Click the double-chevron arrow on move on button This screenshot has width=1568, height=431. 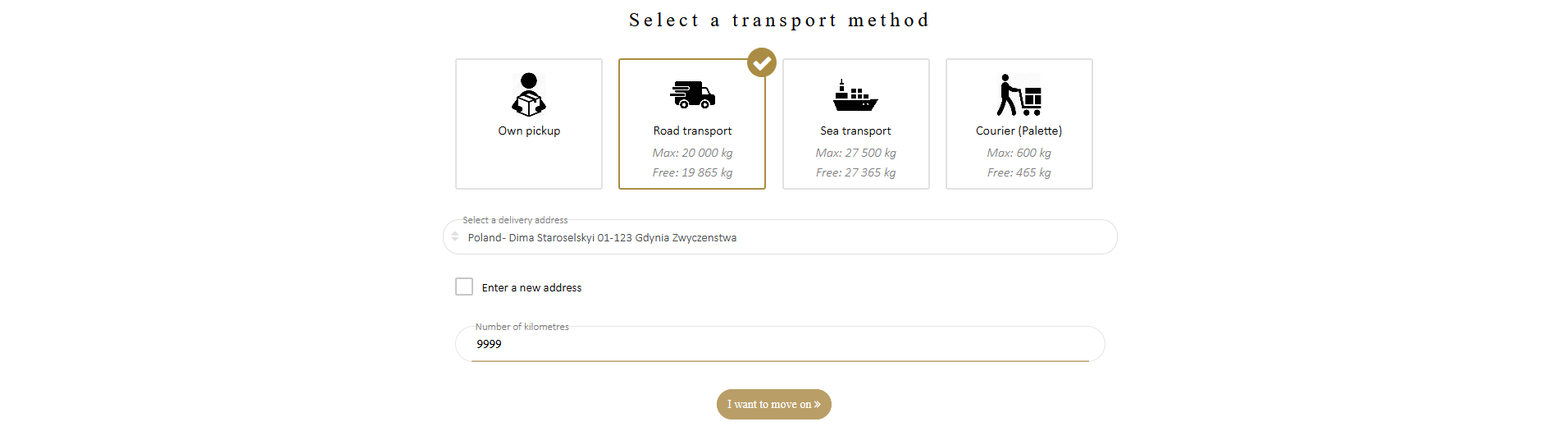point(817,404)
